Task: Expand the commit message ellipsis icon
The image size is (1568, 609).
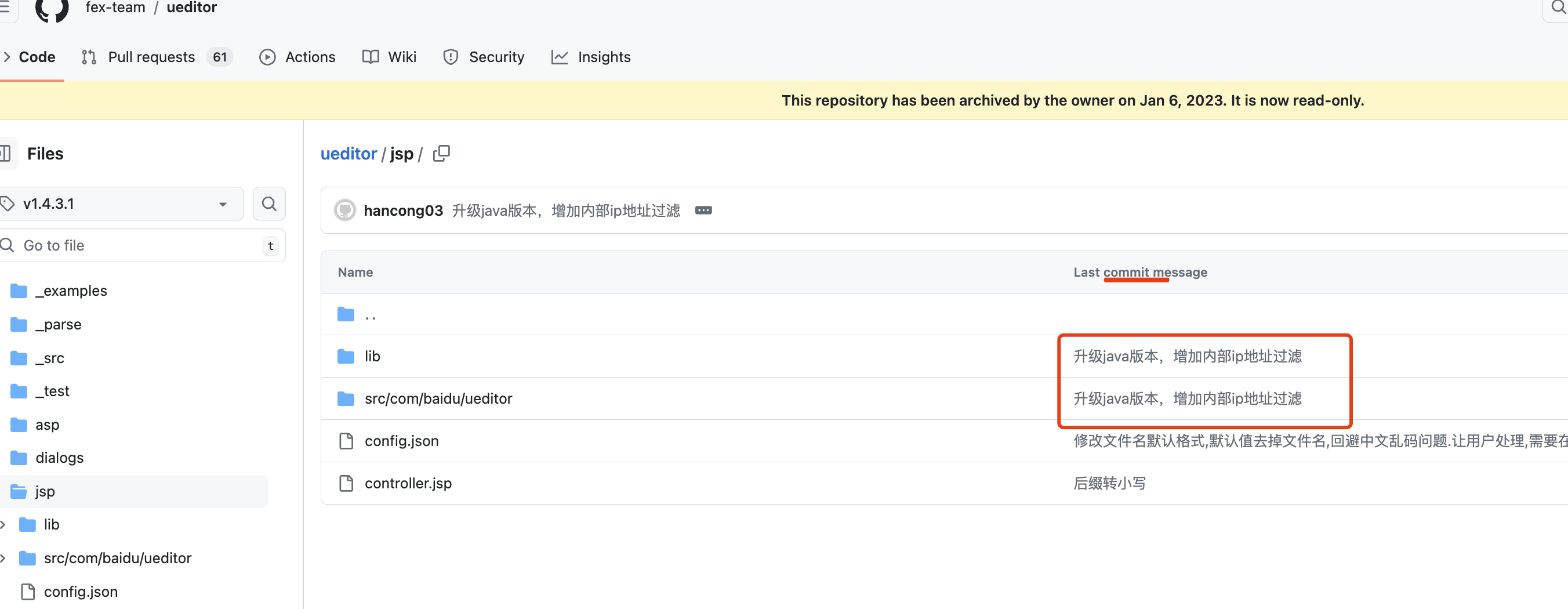Action: tap(703, 210)
